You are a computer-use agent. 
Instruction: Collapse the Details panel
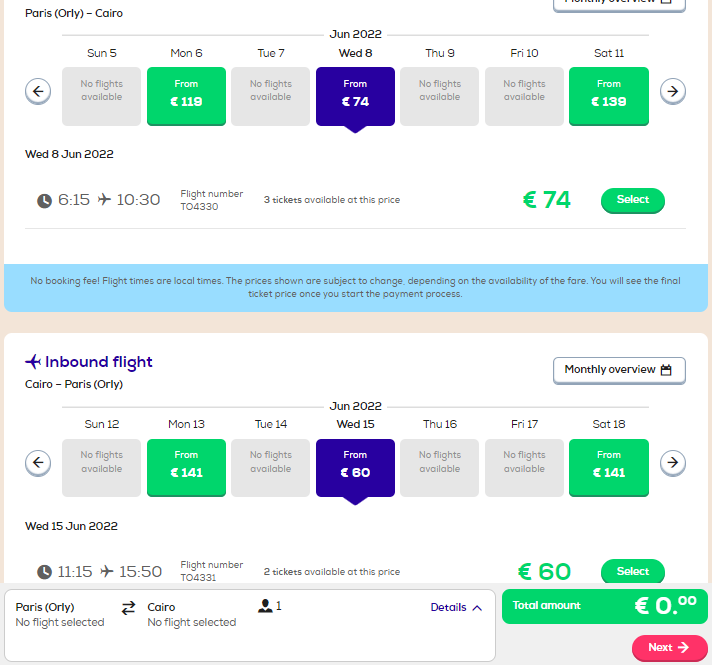click(x=456, y=607)
